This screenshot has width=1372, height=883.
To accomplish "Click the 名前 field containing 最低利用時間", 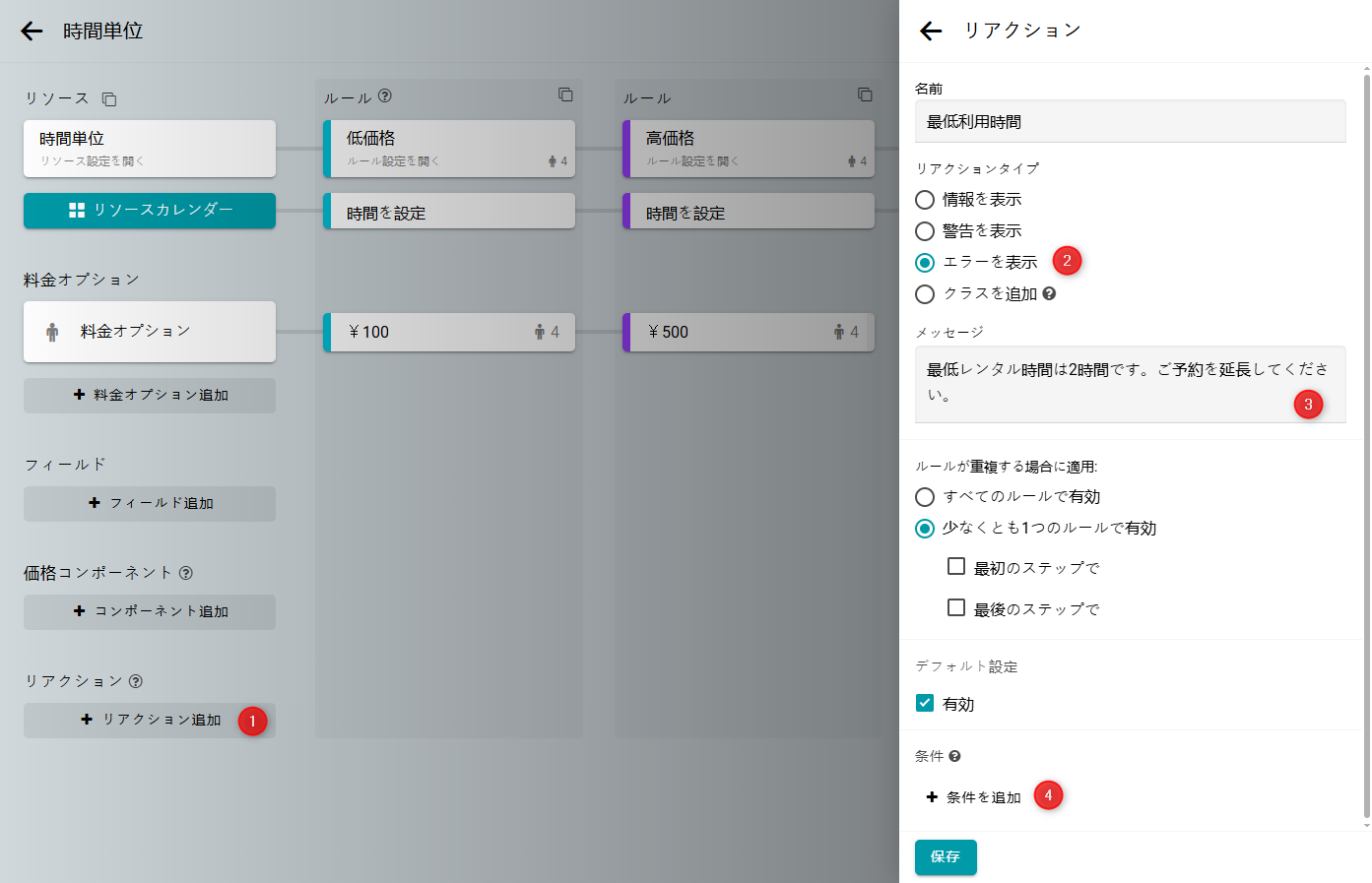I will (x=1131, y=121).
